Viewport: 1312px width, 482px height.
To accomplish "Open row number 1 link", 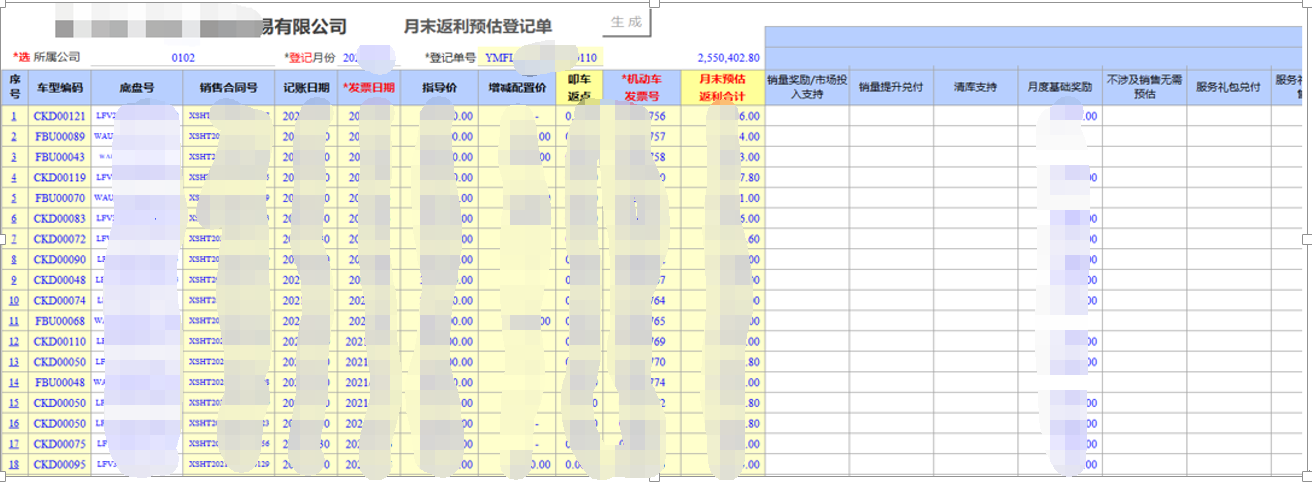I will [14, 116].
